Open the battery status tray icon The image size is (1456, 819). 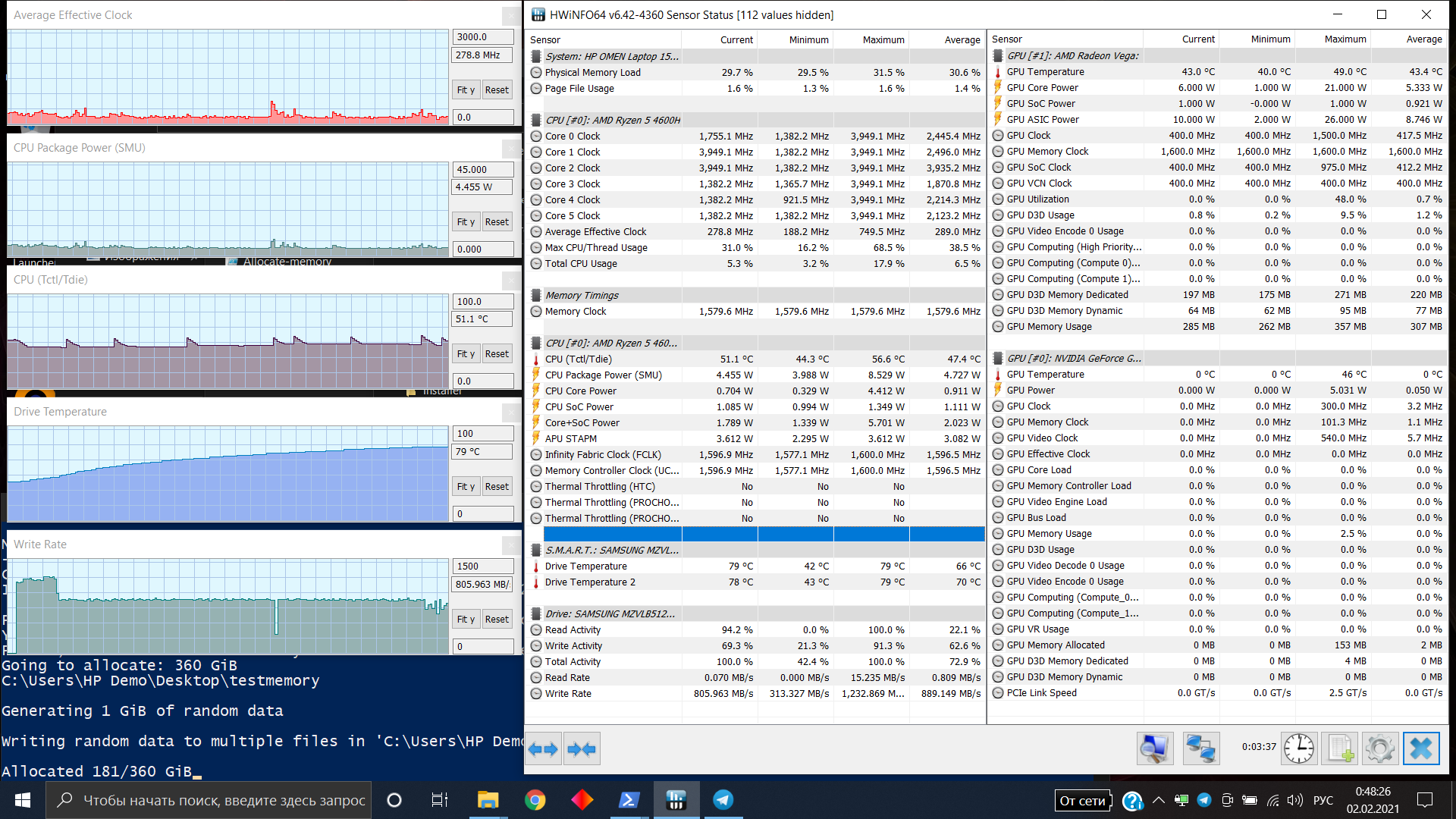coord(1250,800)
